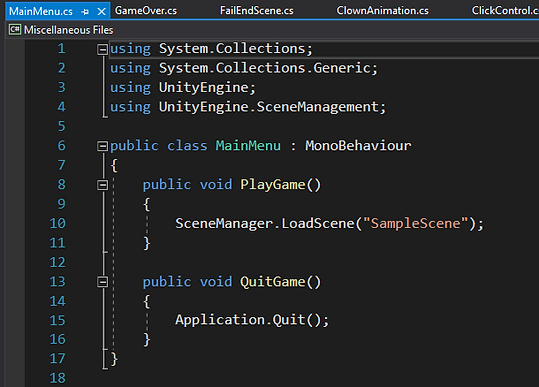Click the C# project icon beside Miscellaneous Files

[x=15, y=30]
